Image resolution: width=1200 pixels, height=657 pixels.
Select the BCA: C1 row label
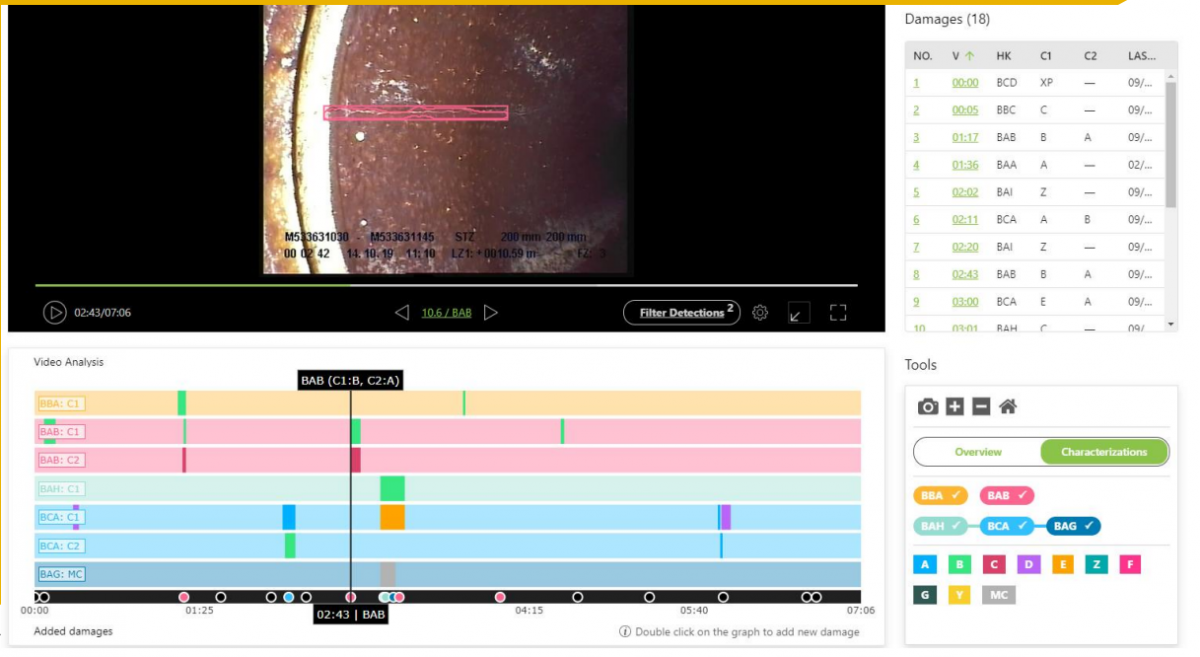tap(60, 517)
